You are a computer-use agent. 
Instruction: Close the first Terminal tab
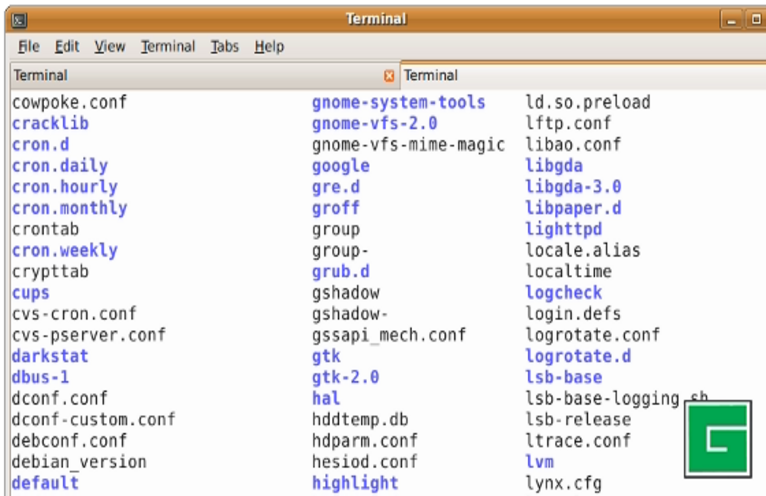pyautogui.click(x=389, y=76)
